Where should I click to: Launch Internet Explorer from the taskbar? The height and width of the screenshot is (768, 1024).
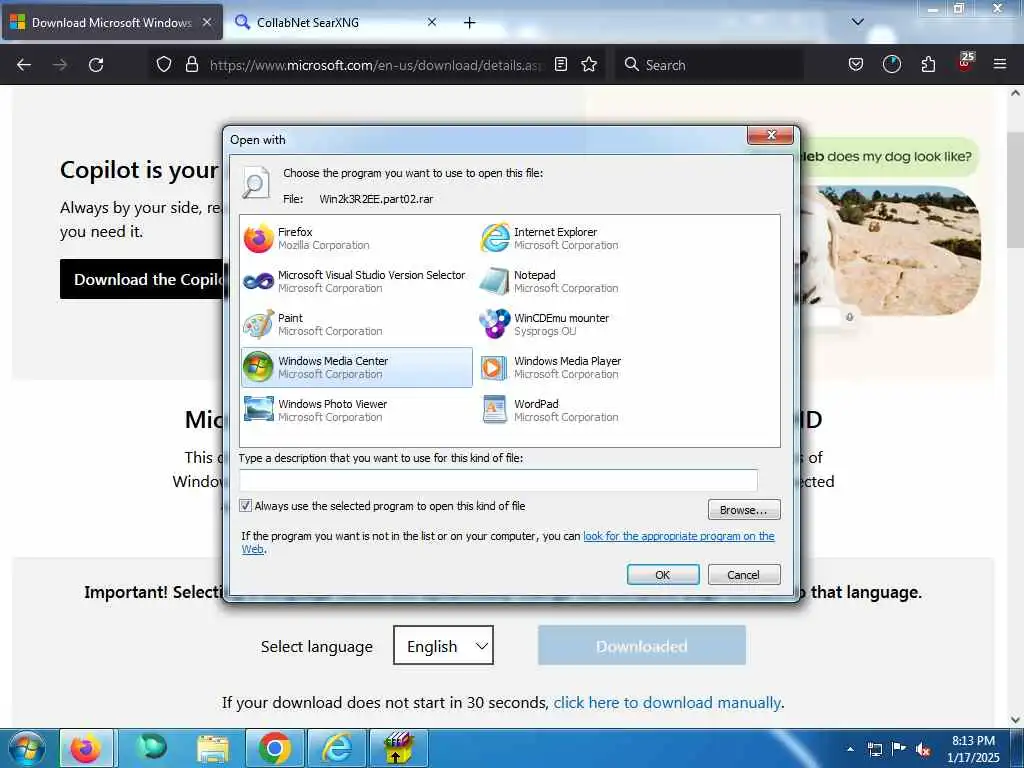[x=336, y=748]
